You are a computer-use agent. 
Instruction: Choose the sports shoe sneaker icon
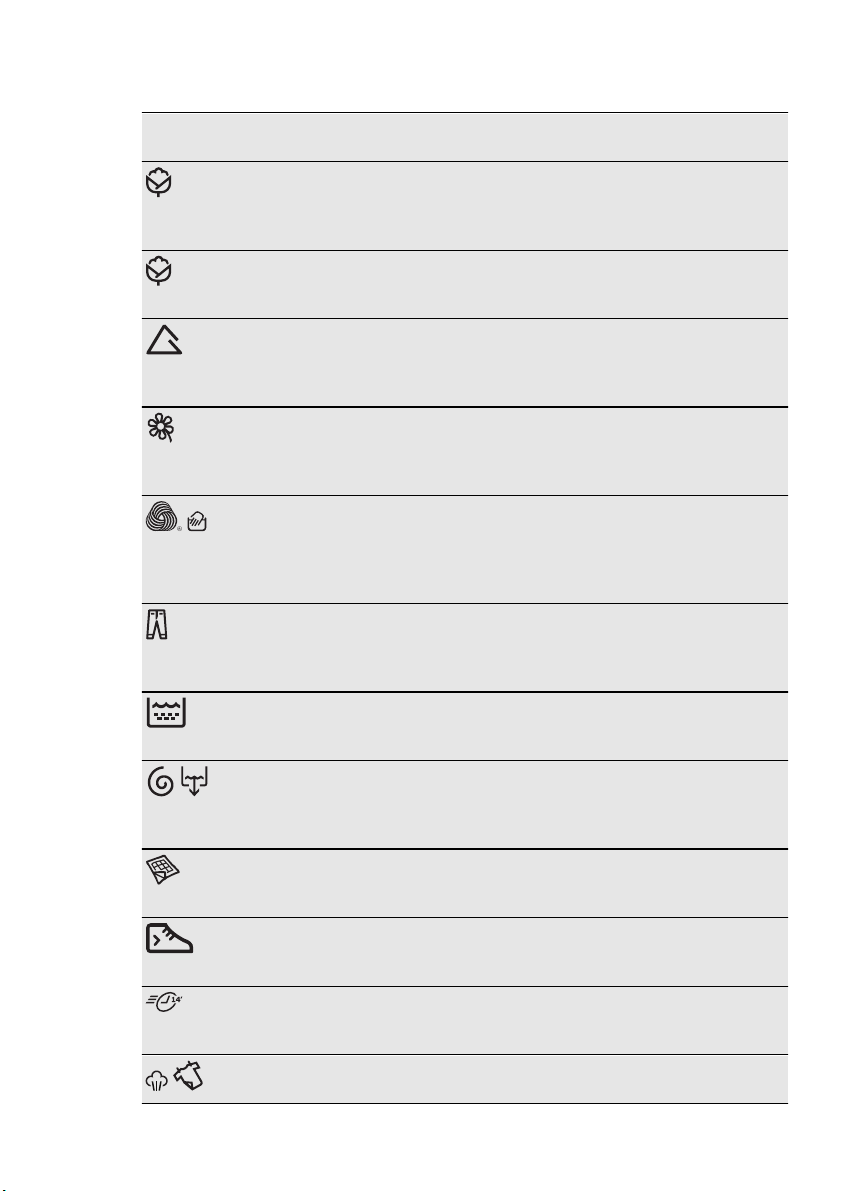click(x=169, y=938)
